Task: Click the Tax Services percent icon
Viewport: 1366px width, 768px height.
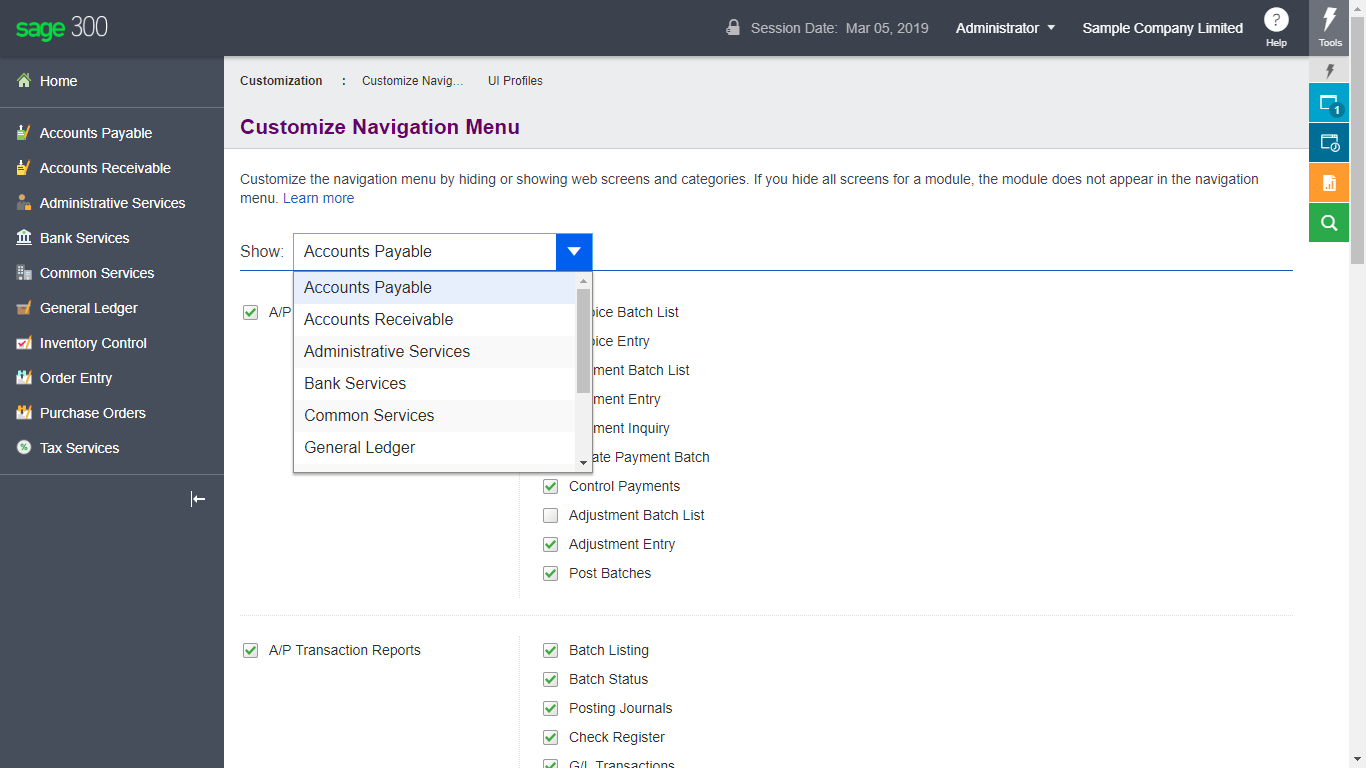Action: pyautogui.click(x=22, y=448)
